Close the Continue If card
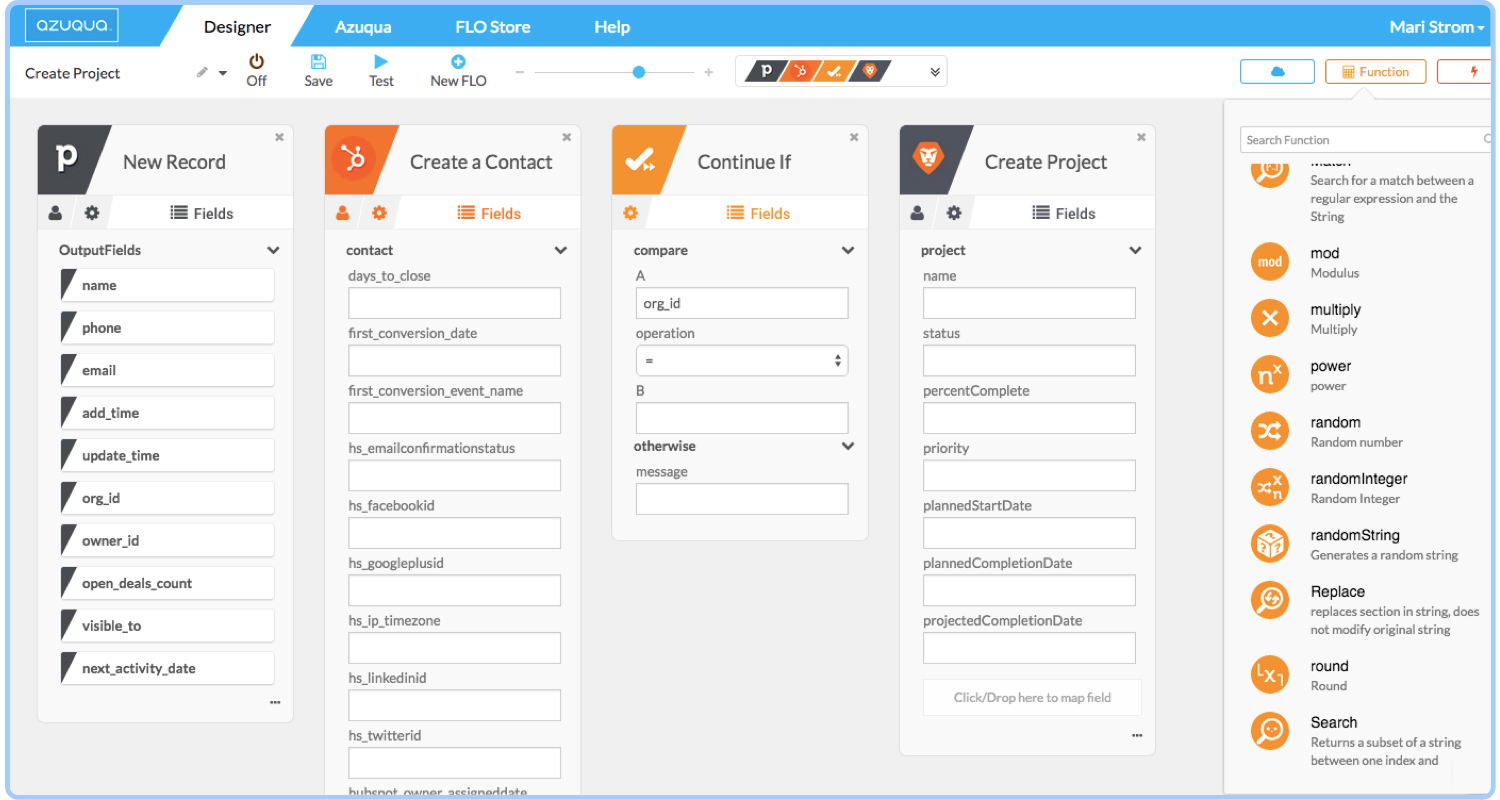 [x=854, y=137]
